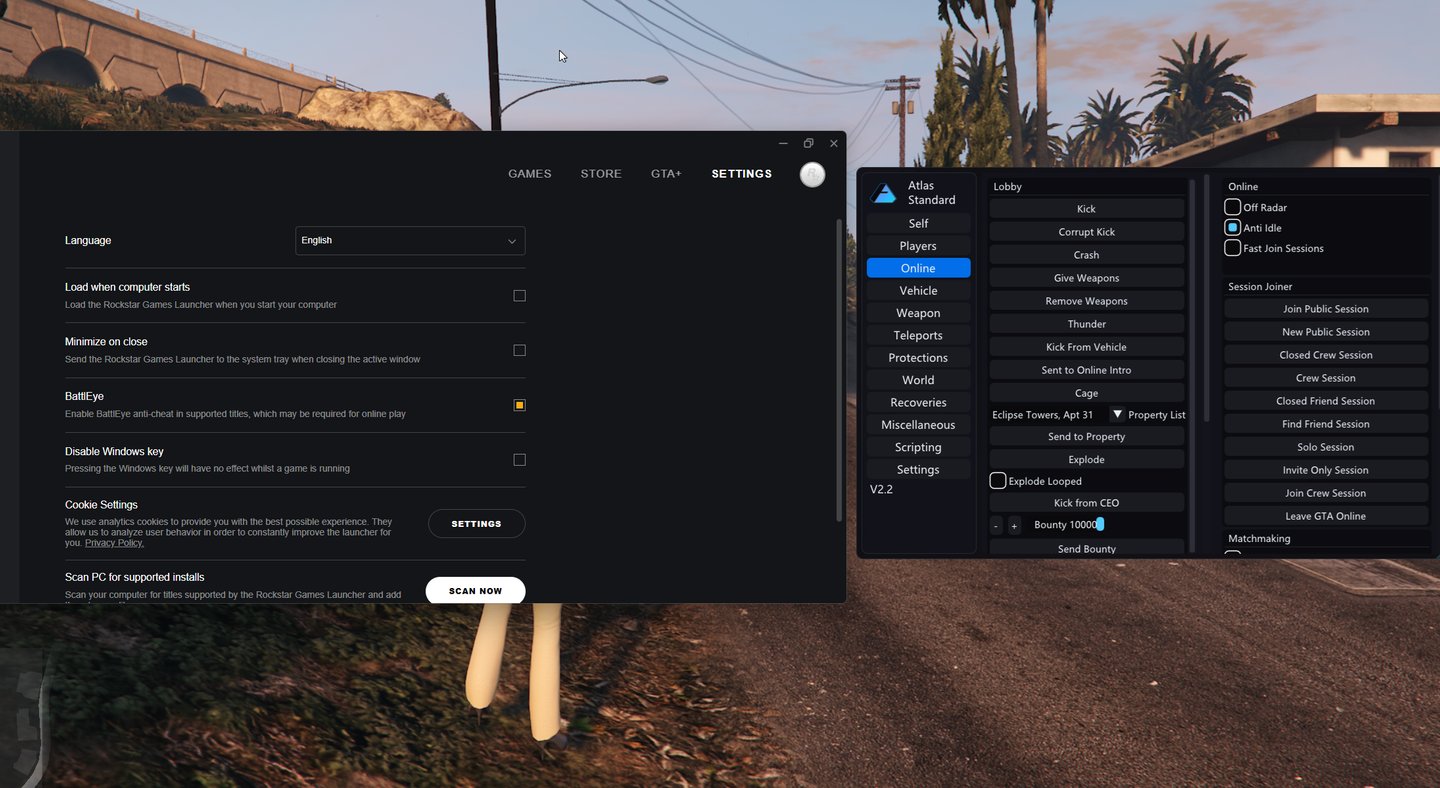This screenshot has width=1440, height=788.
Task: Switch to the GAMES tab in the launcher
Action: click(530, 174)
